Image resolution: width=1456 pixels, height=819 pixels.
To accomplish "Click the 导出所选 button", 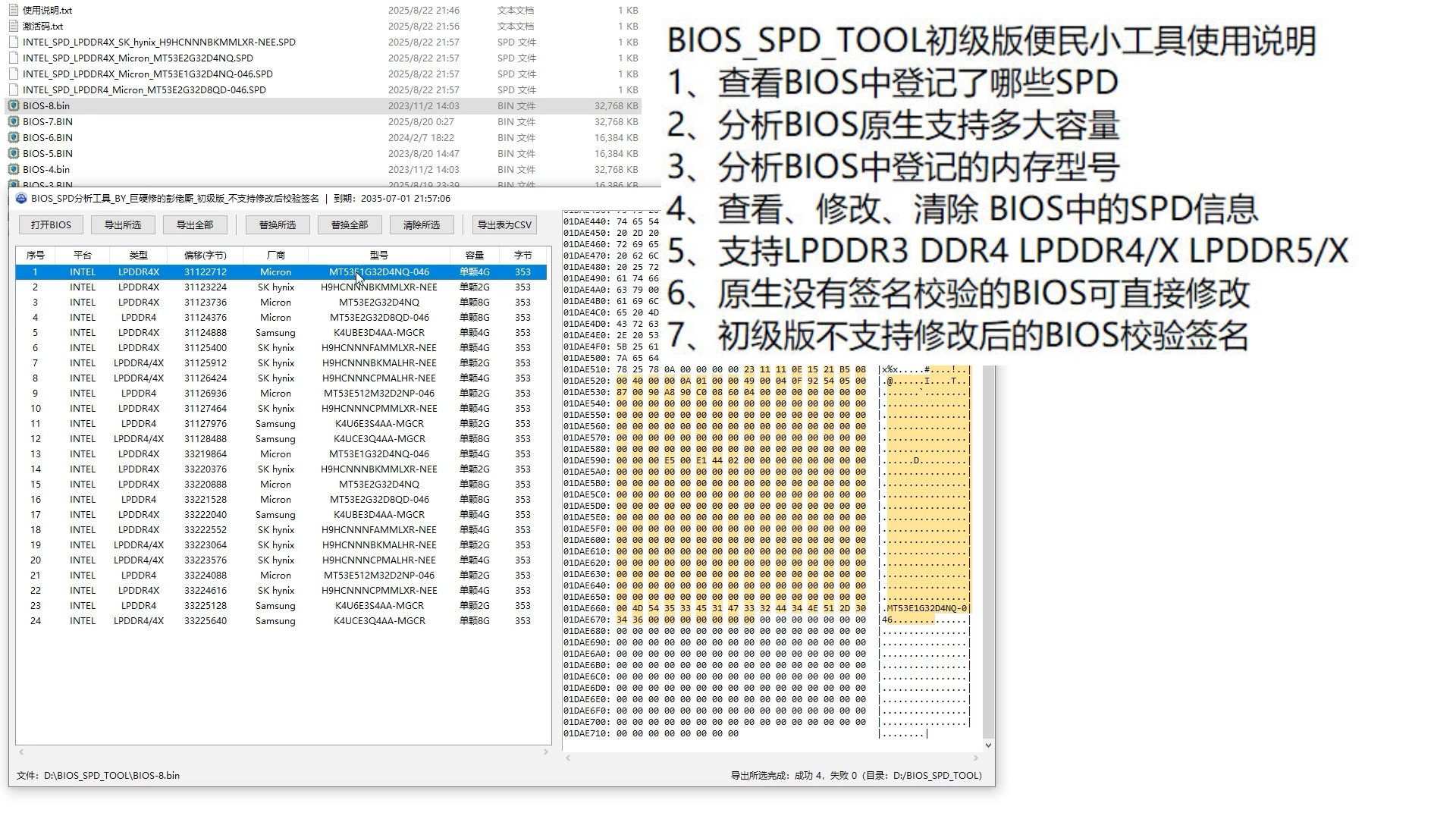I will click(123, 224).
